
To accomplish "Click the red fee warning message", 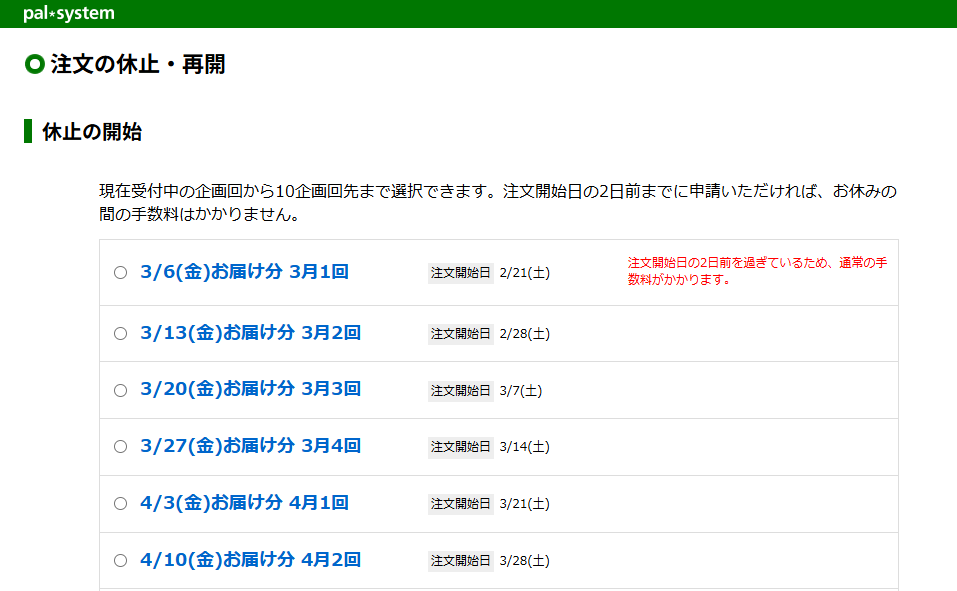I will point(757,271).
